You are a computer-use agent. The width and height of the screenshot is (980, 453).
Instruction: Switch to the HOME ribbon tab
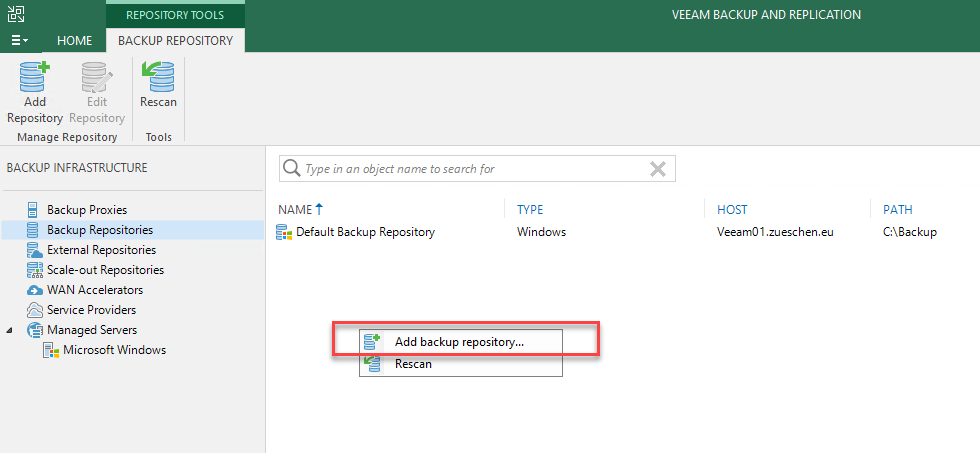pyautogui.click(x=74, y=41)
